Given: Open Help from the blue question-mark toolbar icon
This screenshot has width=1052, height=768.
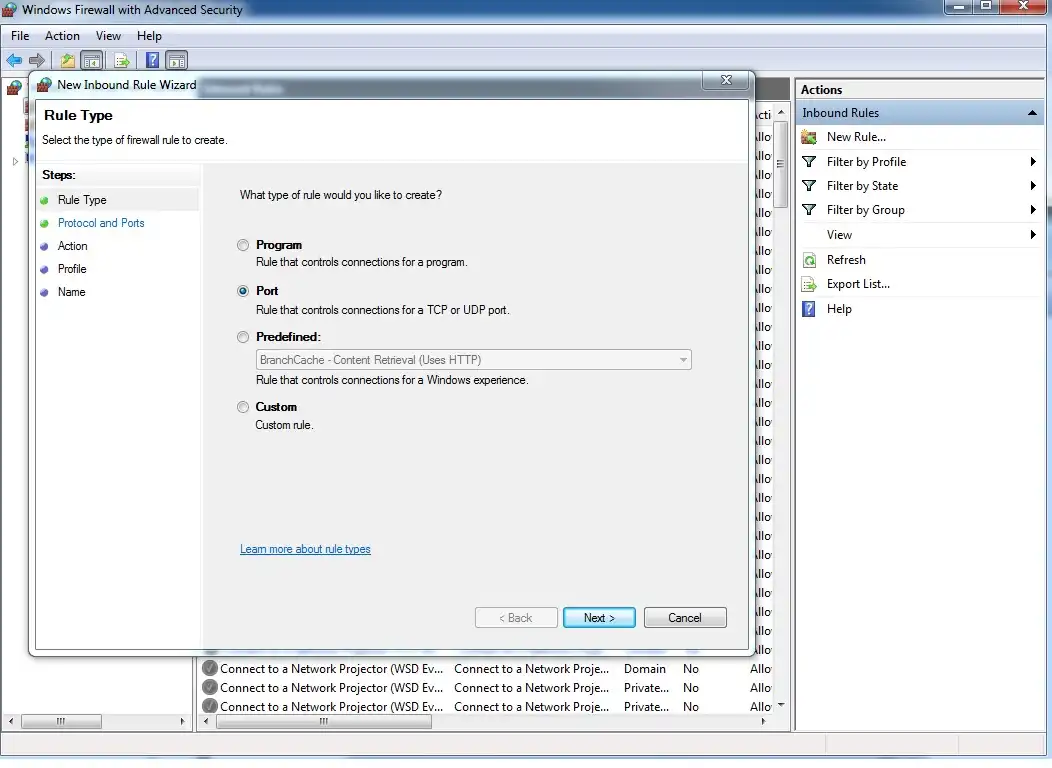Looking at the screenshot, I should (152, 60).
